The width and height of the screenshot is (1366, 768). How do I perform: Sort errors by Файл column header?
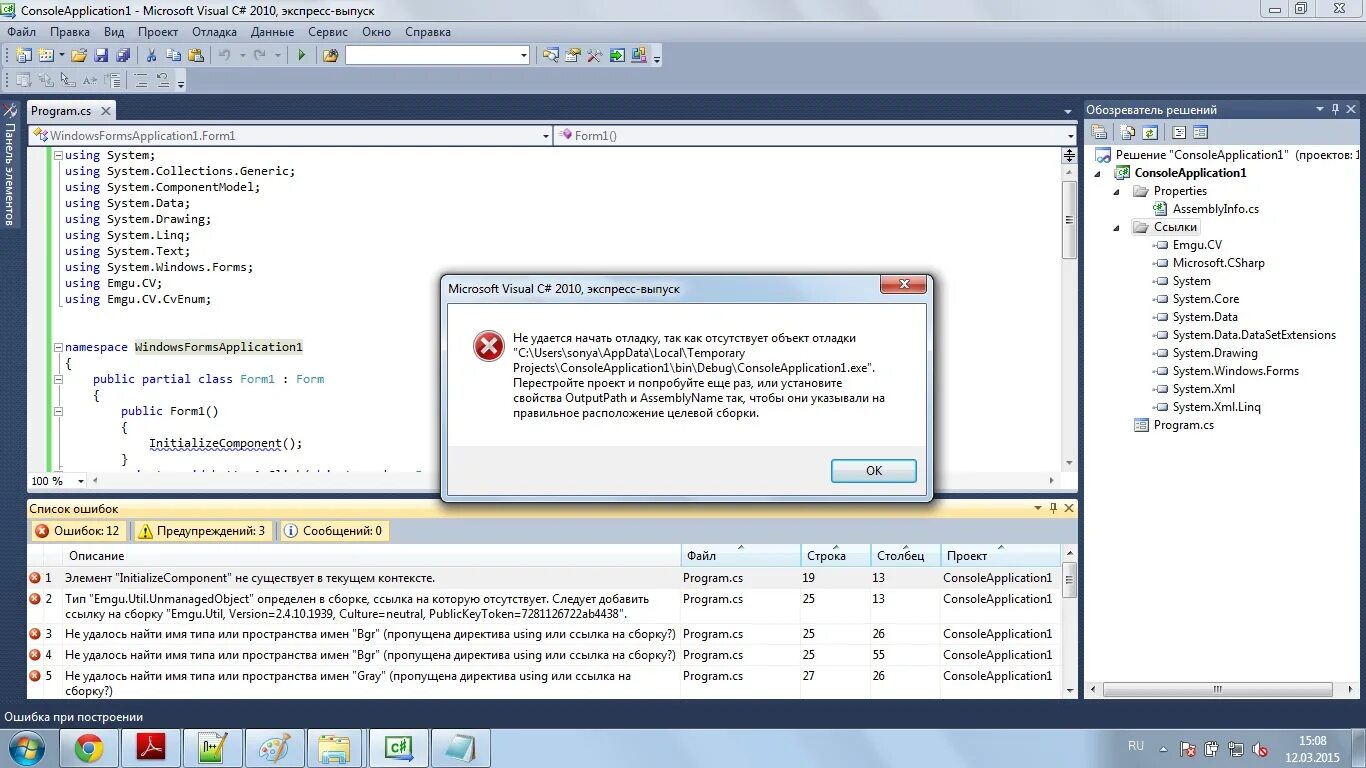(741, 555)
